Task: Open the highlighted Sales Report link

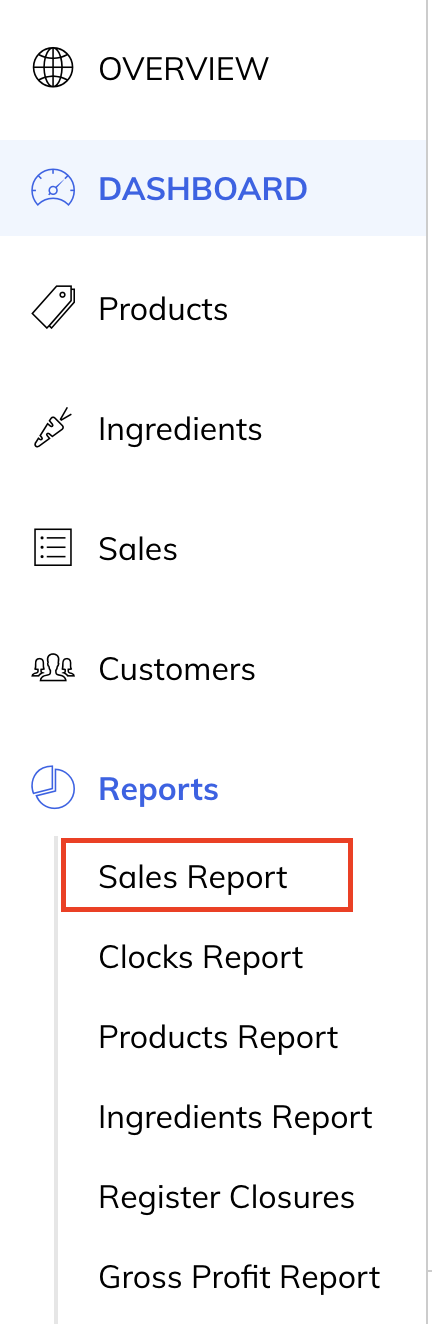Action: pos(207,877)
